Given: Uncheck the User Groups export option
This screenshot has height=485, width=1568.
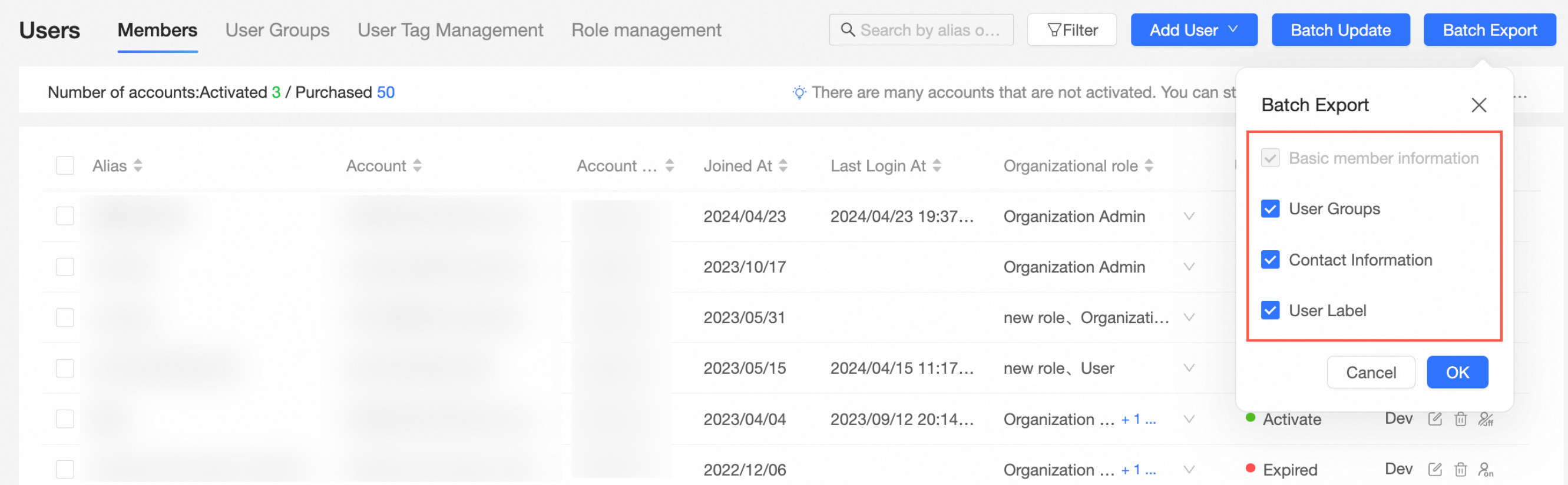Looking at the screenshot, I should click(x=1271, y=209).
